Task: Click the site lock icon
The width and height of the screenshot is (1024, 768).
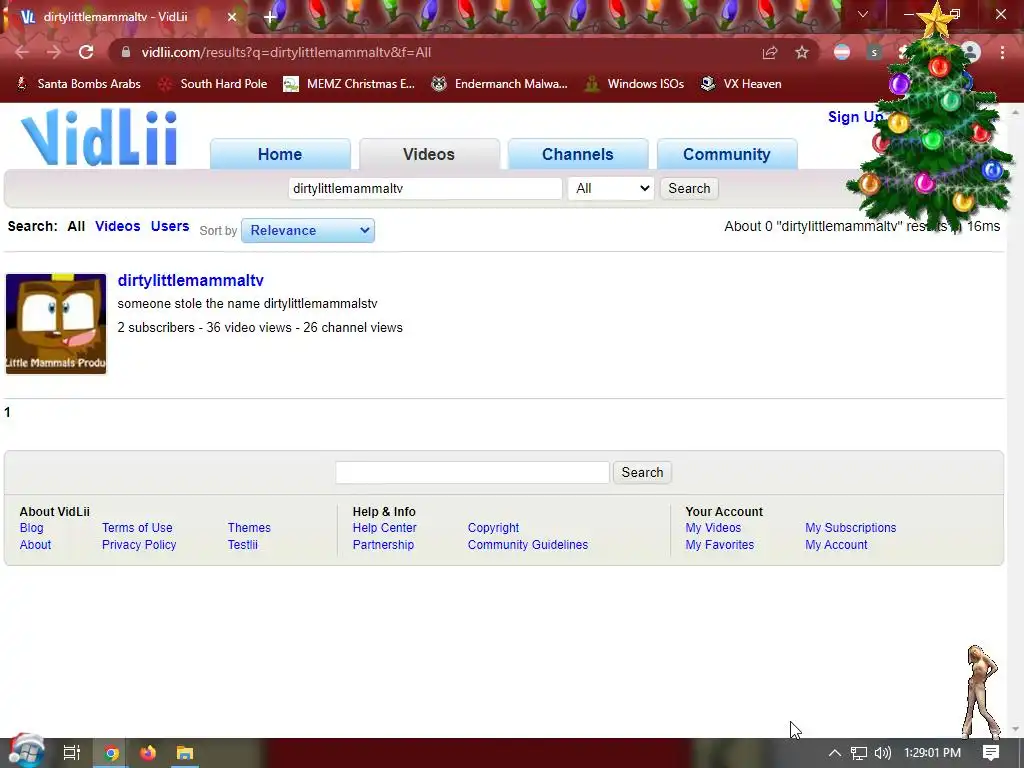Action: (126, 52)
